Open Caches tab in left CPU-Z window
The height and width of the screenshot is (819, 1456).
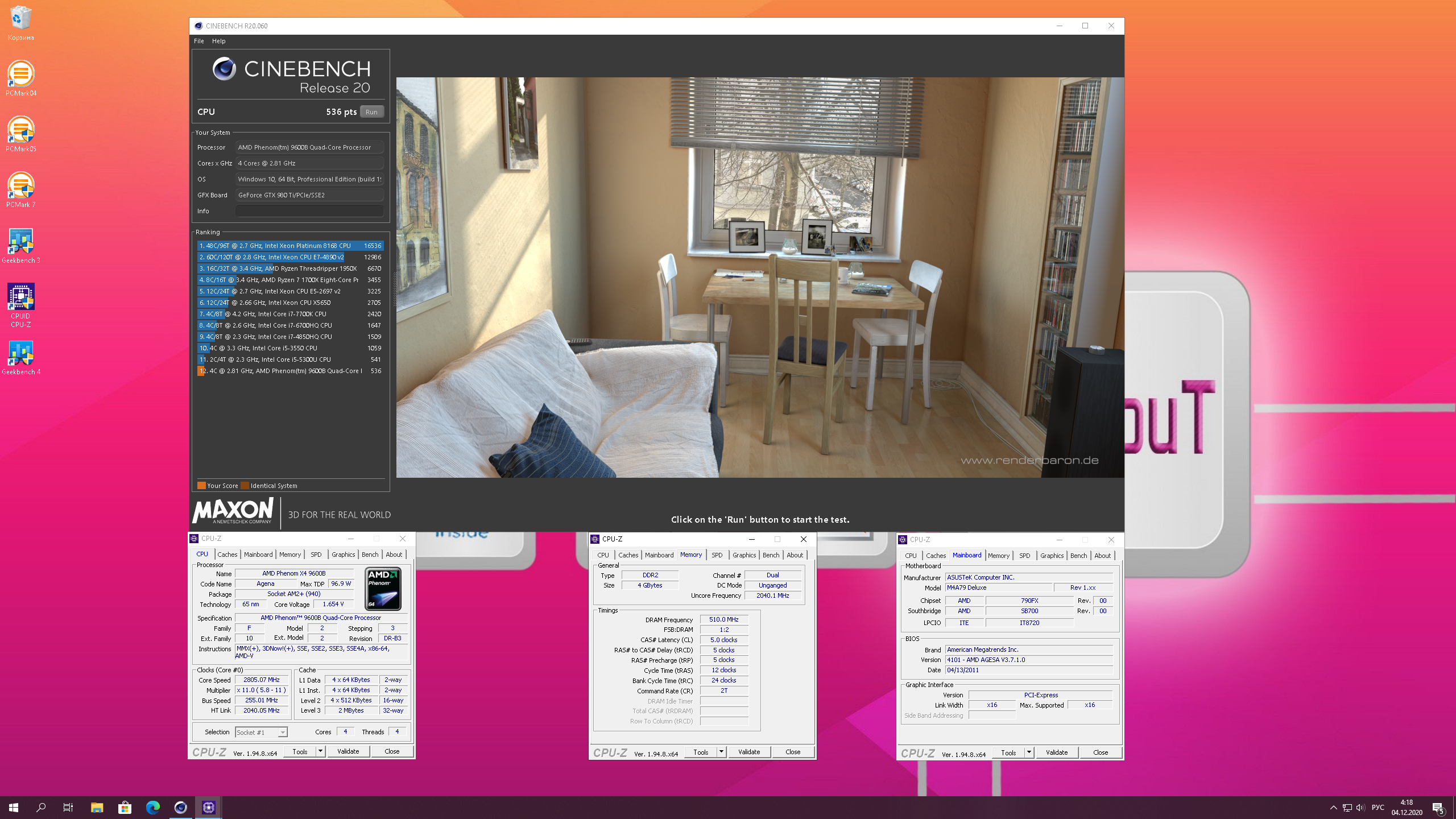click(x=227, y=555)
